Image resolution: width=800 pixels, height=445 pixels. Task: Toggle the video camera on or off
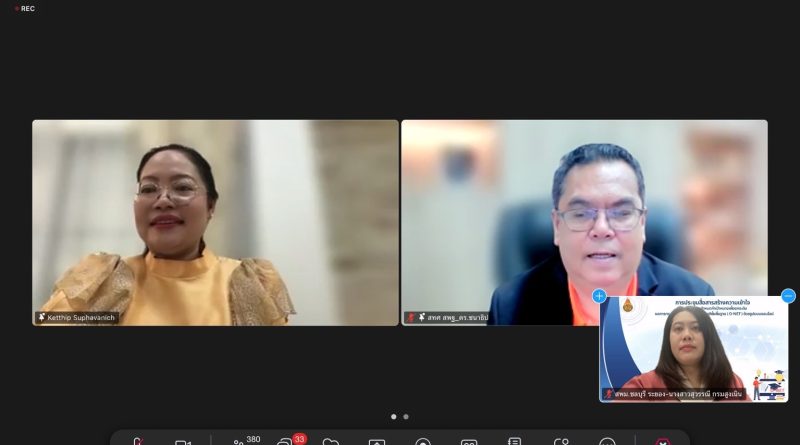click(183, 441)
